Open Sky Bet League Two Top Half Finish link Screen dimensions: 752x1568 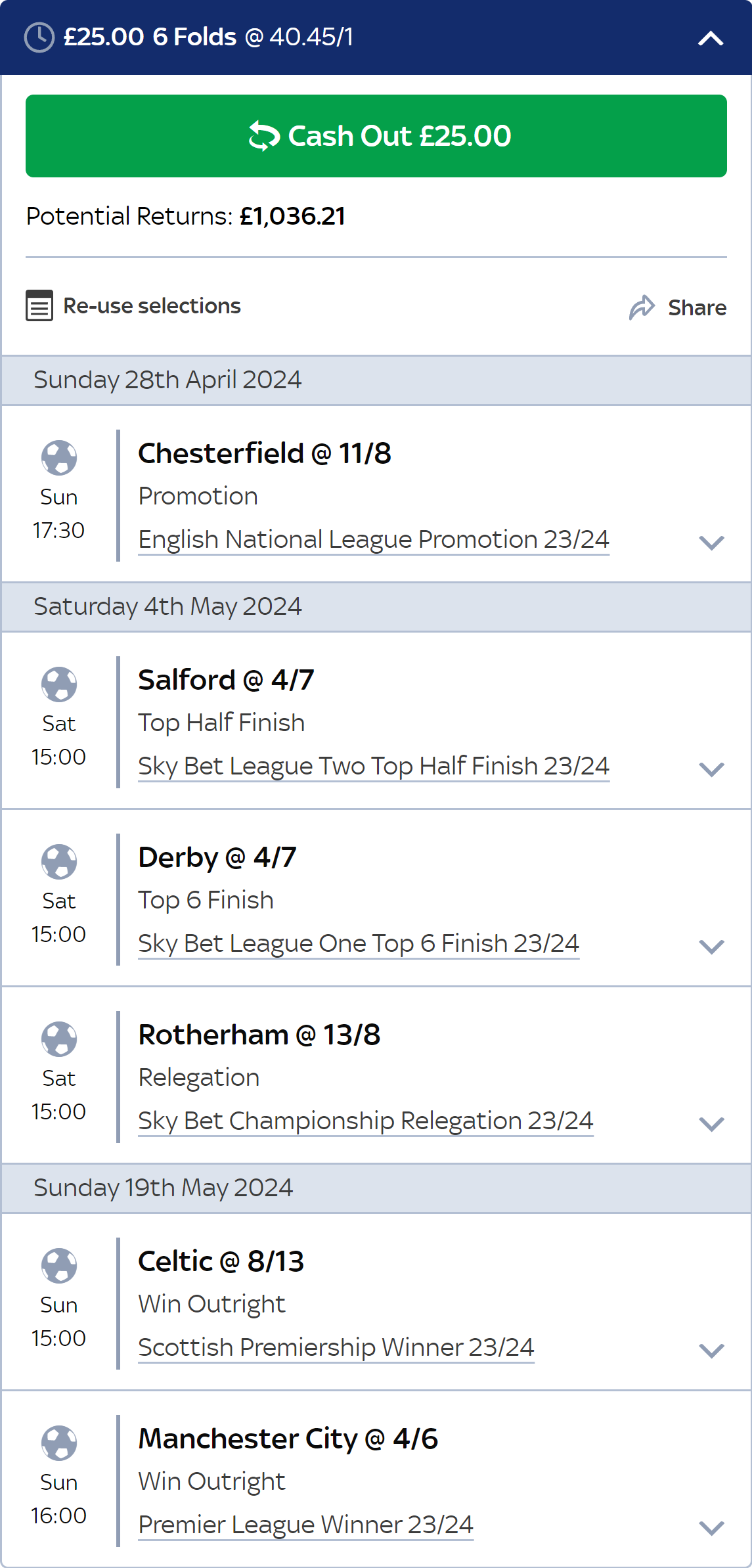tap(374, 766)
